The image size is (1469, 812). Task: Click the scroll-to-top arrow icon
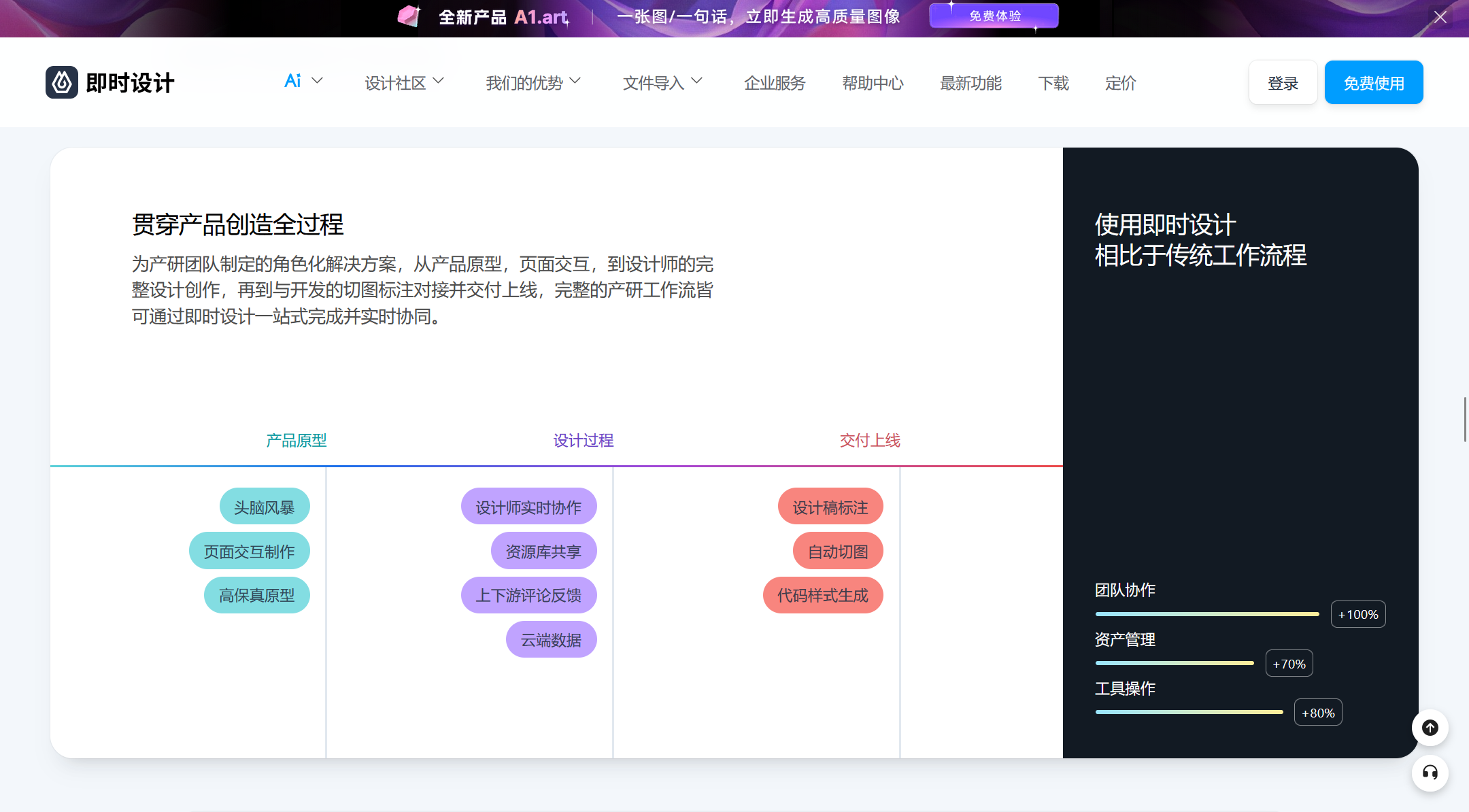tap(1431, 728)
